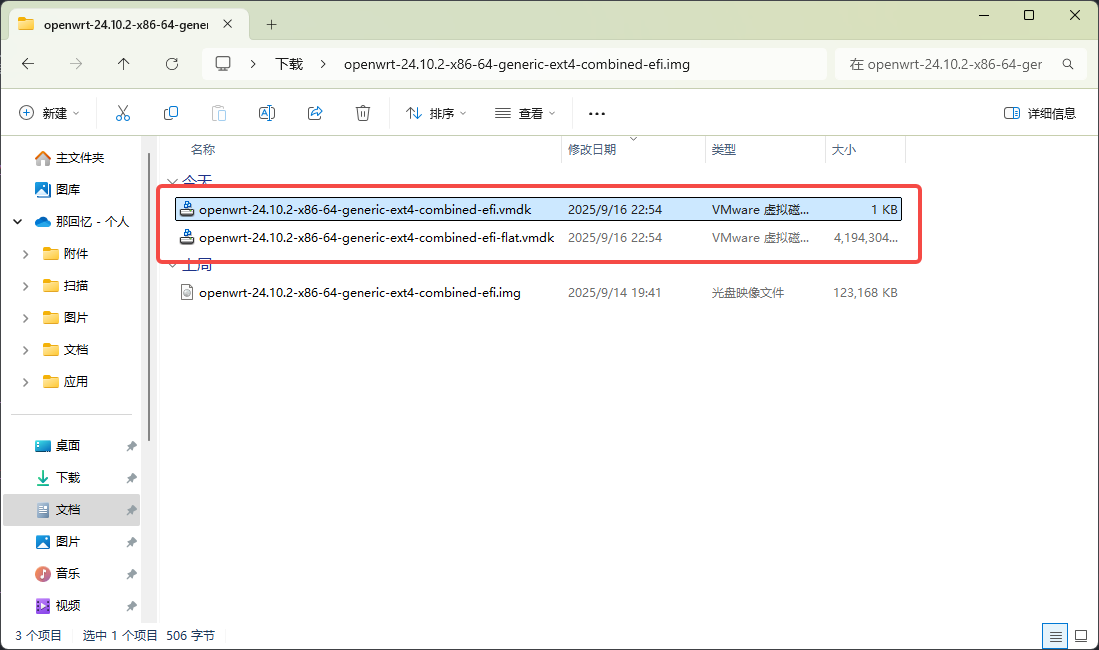Open 主文件夹 in sidebar
This screenshot has height=650, width=1099.
pyautogui.click(x=70, y=158)
